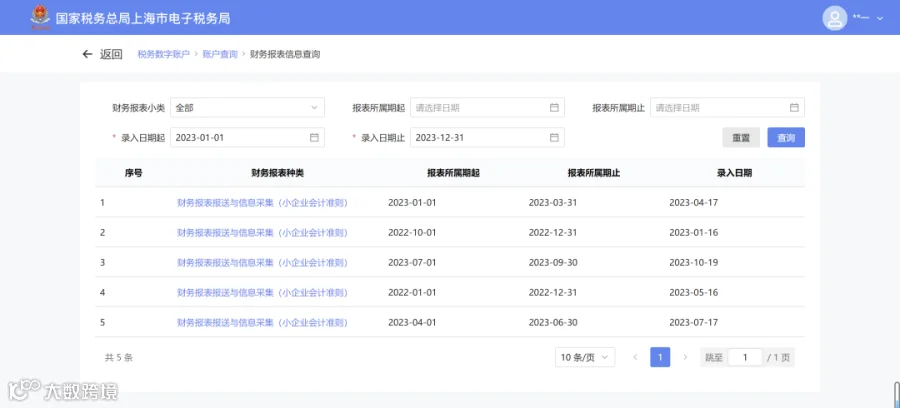Screen dimensions: 900x408
Task: Select the 2023-07-17 entry date cell
Action: [693, 322]
